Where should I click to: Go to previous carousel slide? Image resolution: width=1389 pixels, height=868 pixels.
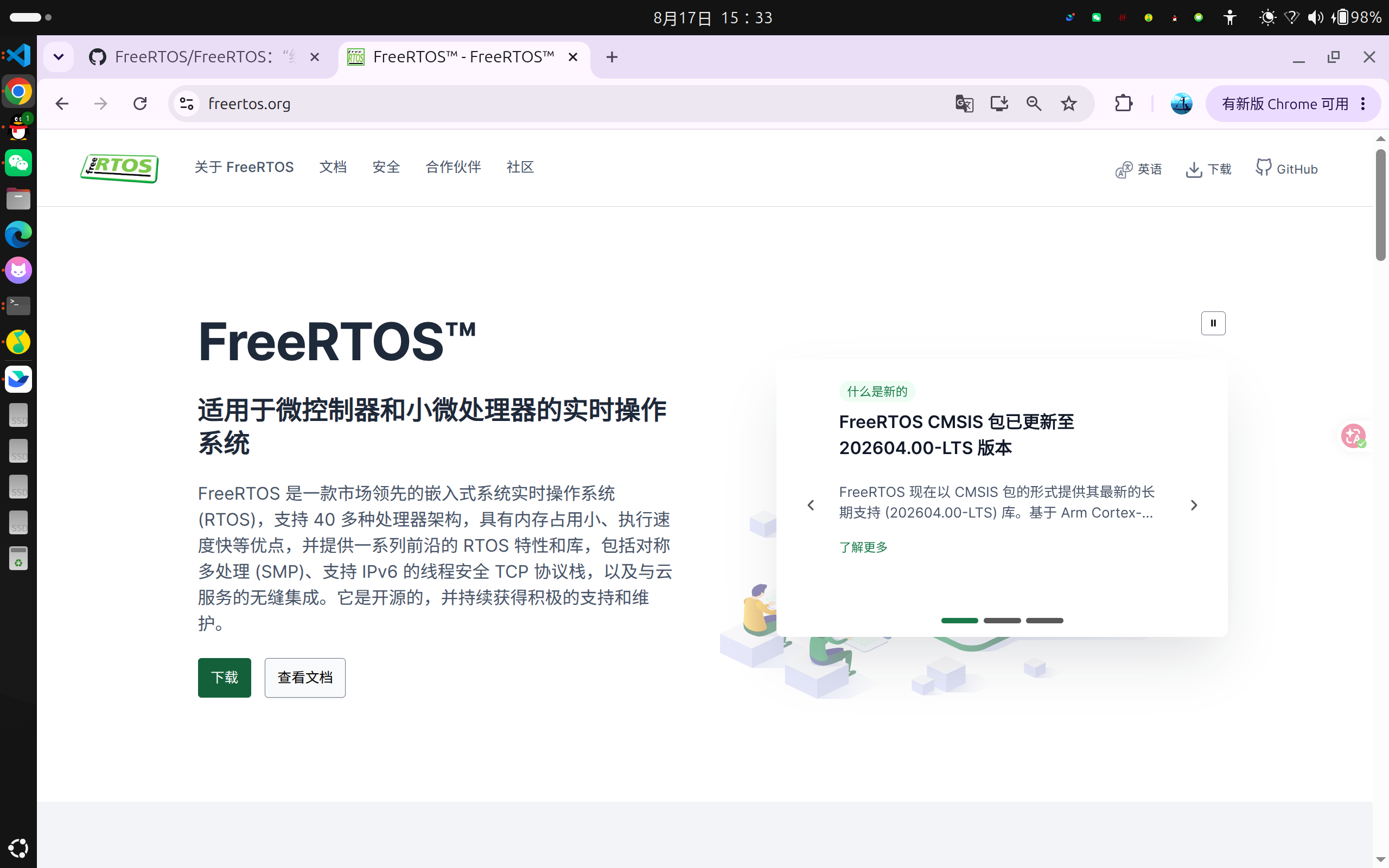point(811,505)
